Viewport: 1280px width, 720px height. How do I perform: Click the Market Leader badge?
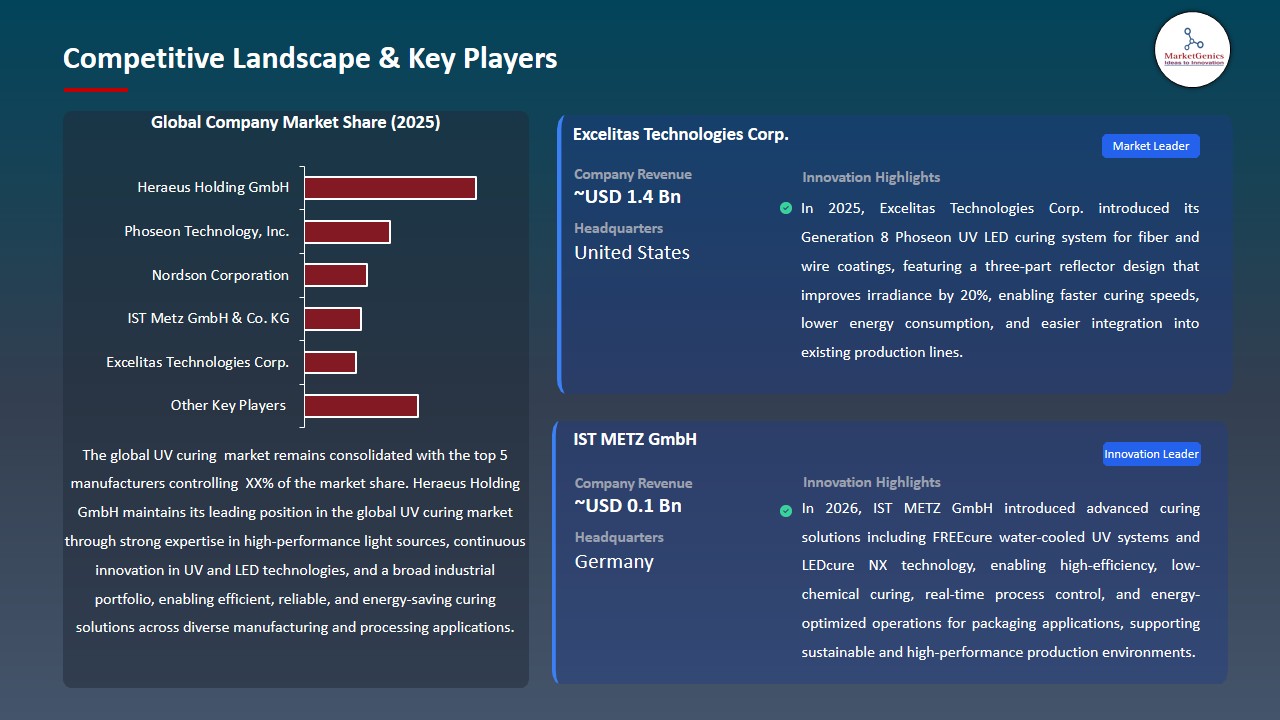pos(1151,146)
